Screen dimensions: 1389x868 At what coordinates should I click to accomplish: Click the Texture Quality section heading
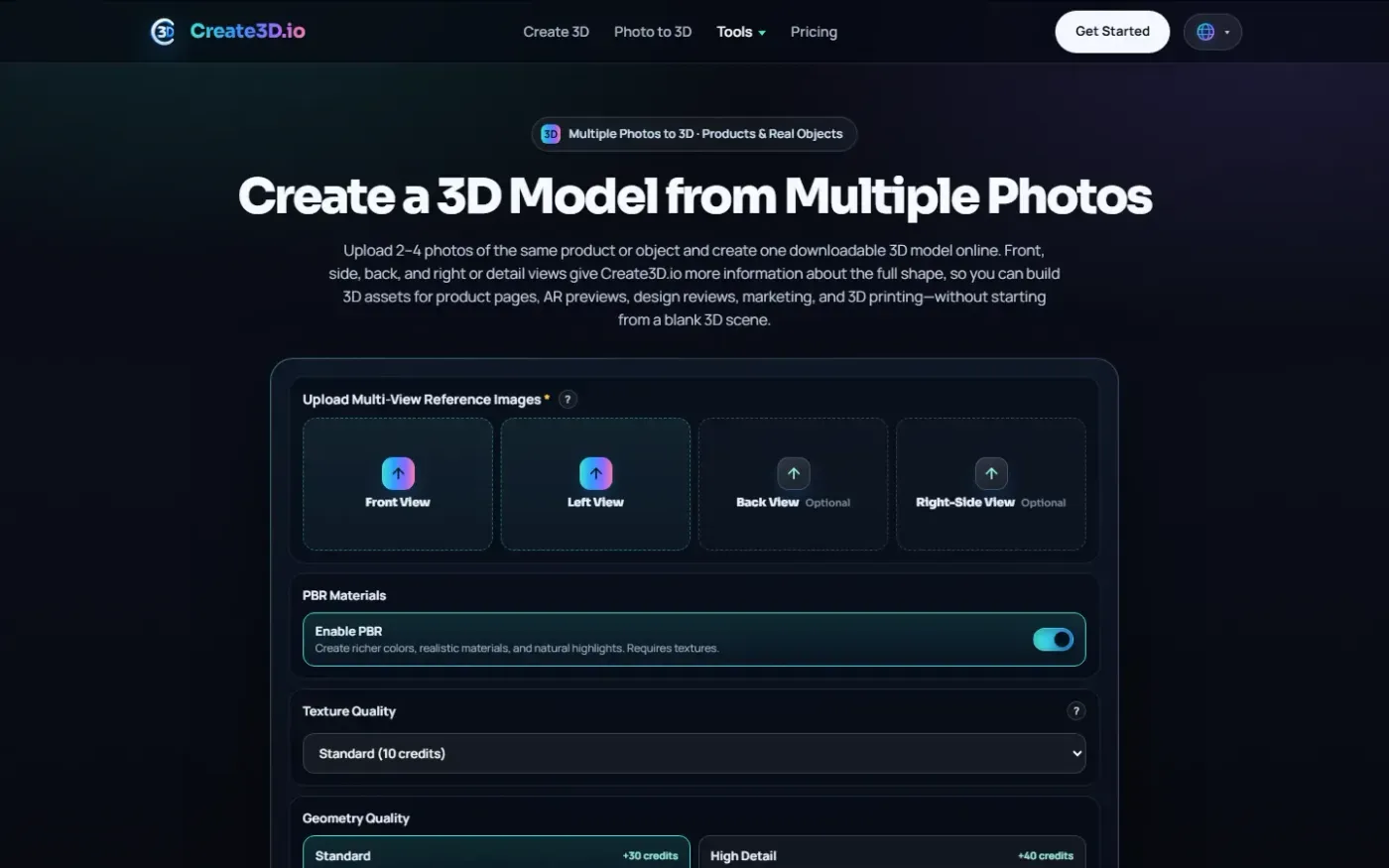tap(349, 711)
